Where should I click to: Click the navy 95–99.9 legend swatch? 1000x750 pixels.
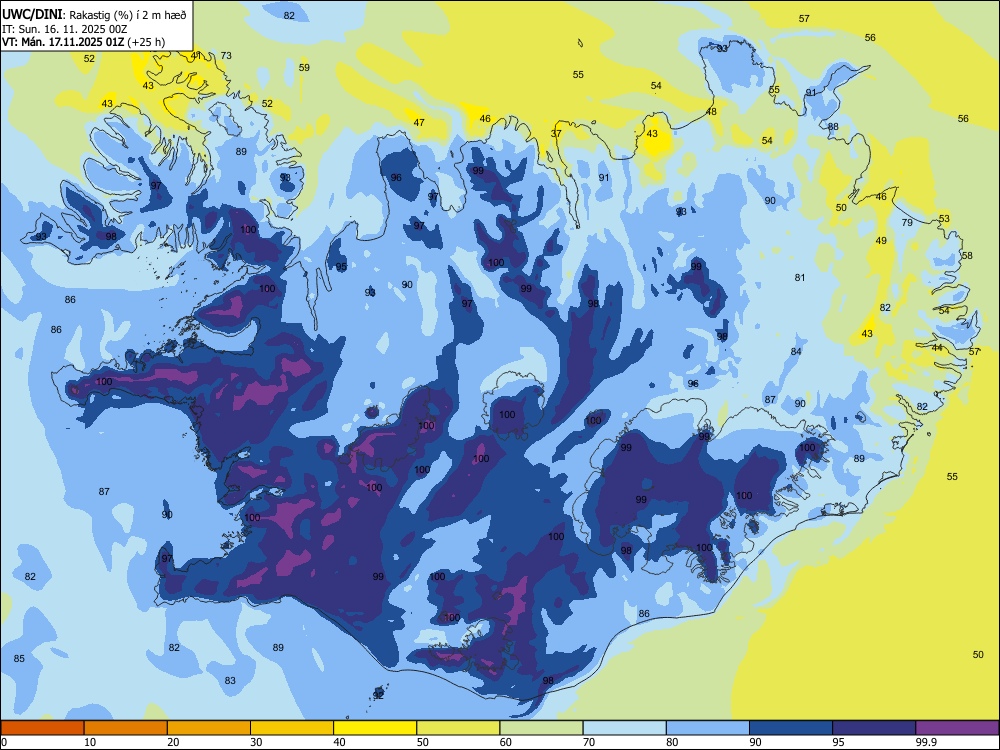point(874,728)
